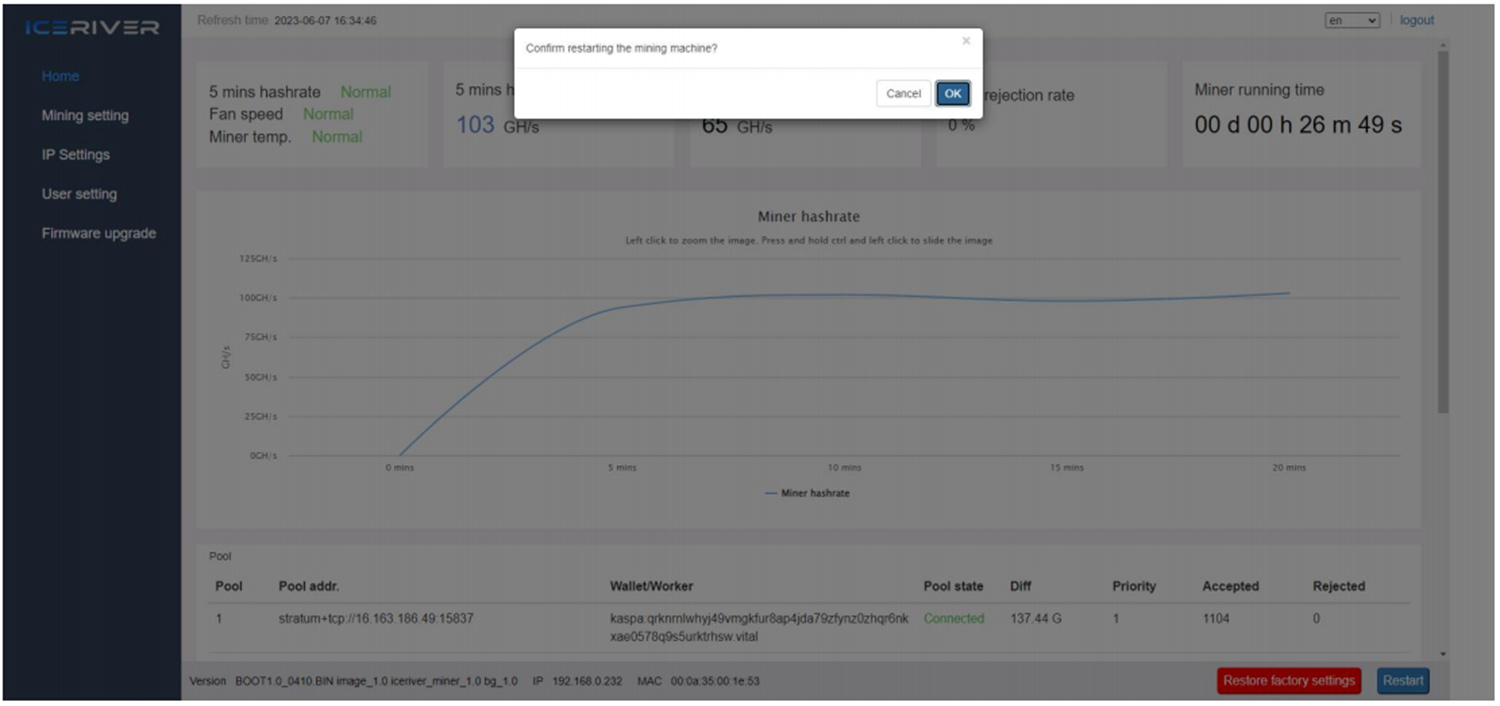Click the green Connected pool state
1500x706 pixels.
point(954,619)
